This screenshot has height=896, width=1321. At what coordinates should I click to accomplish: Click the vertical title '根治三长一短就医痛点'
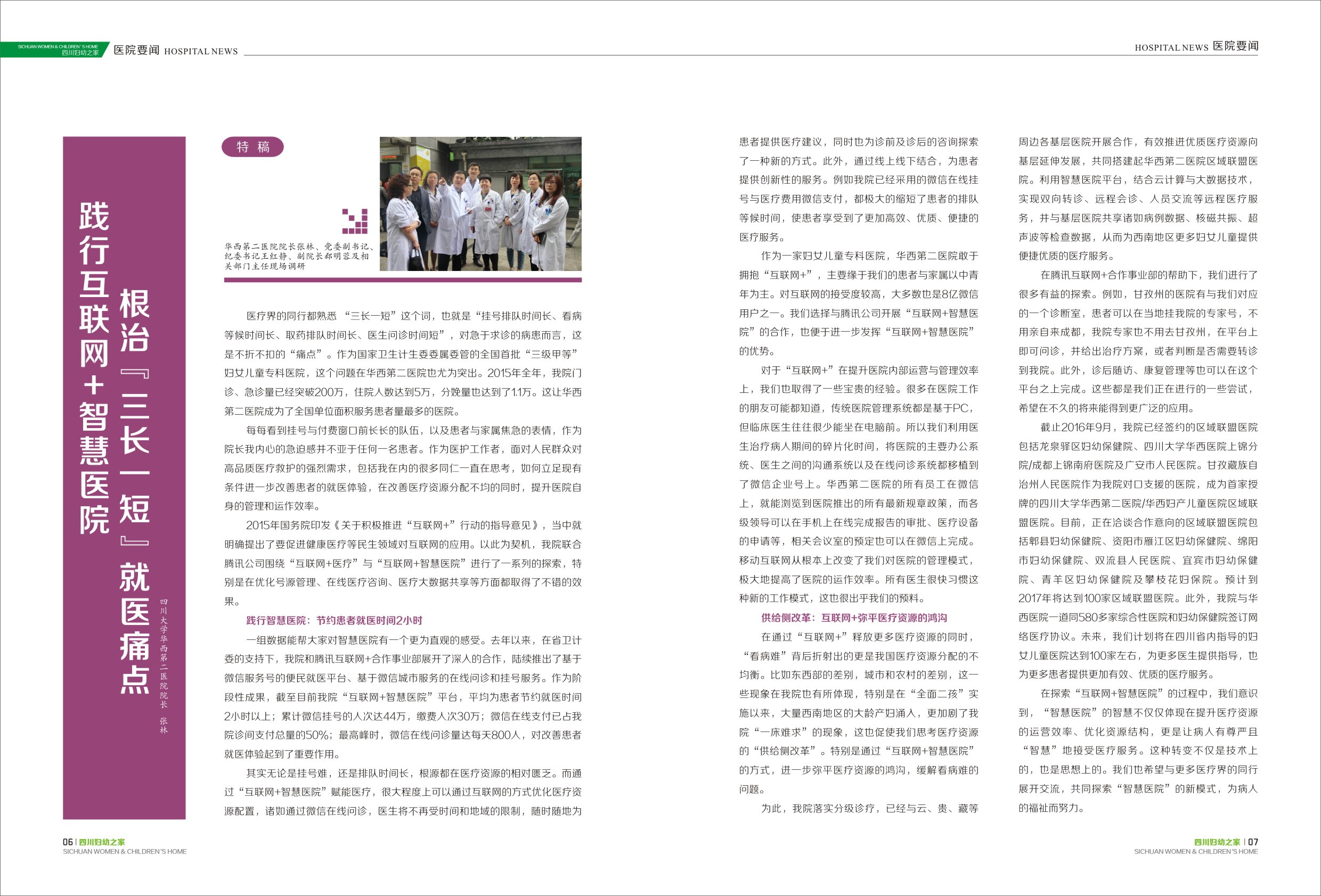(135, 492)
